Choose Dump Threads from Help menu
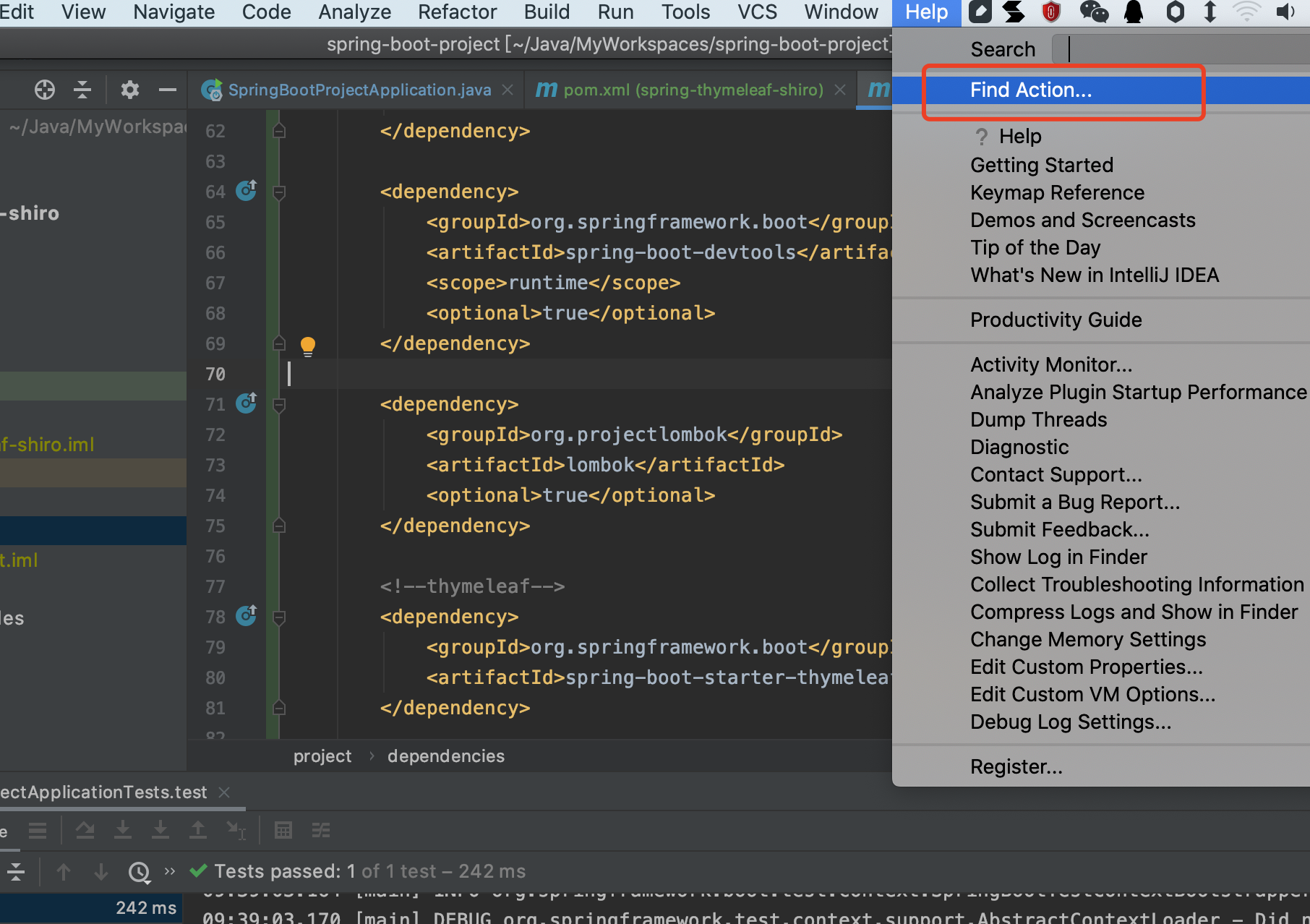The image size is (1310, 924). (1101, 419)
